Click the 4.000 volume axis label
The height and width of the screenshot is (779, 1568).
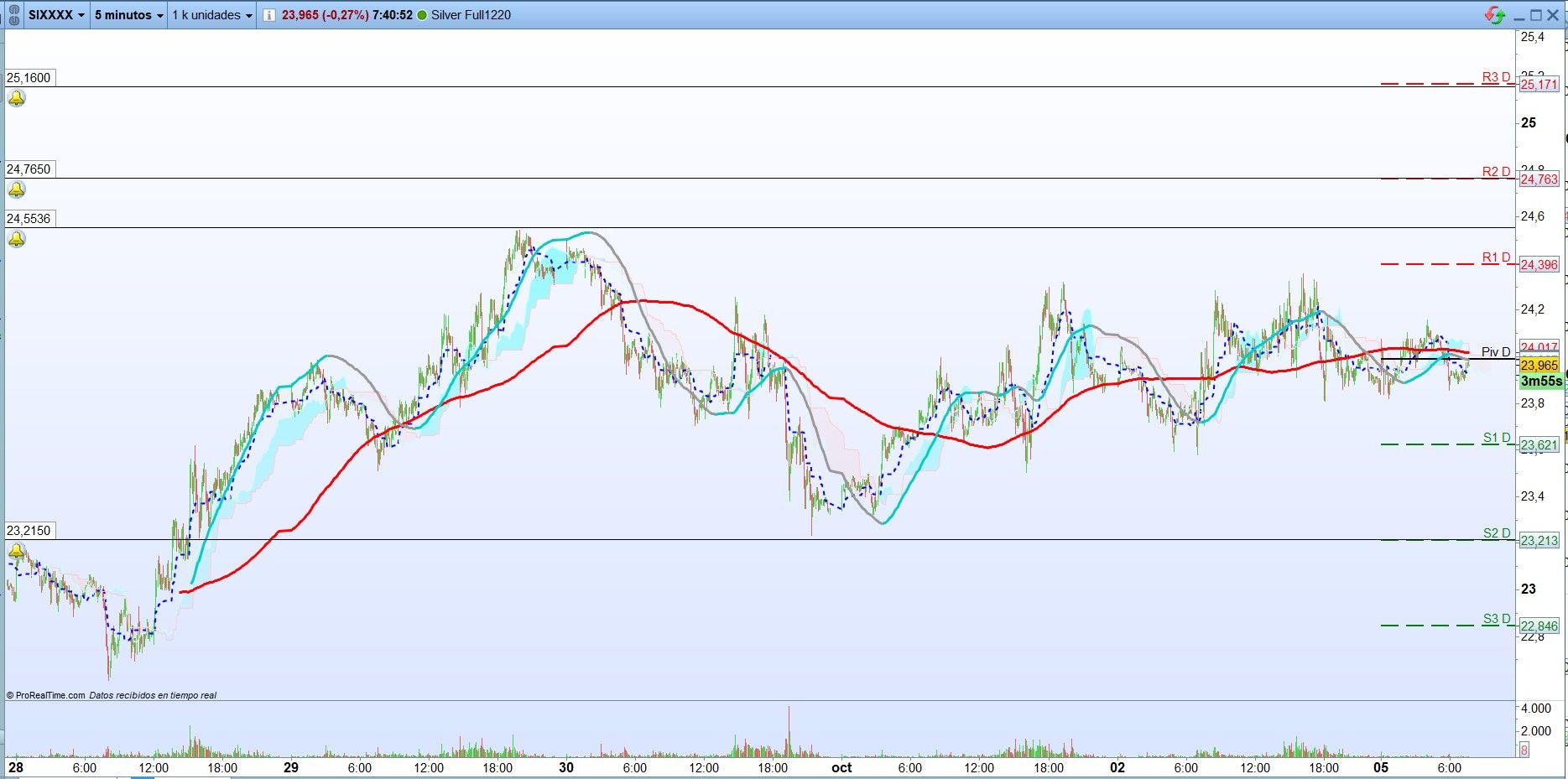click(1535, 709)
